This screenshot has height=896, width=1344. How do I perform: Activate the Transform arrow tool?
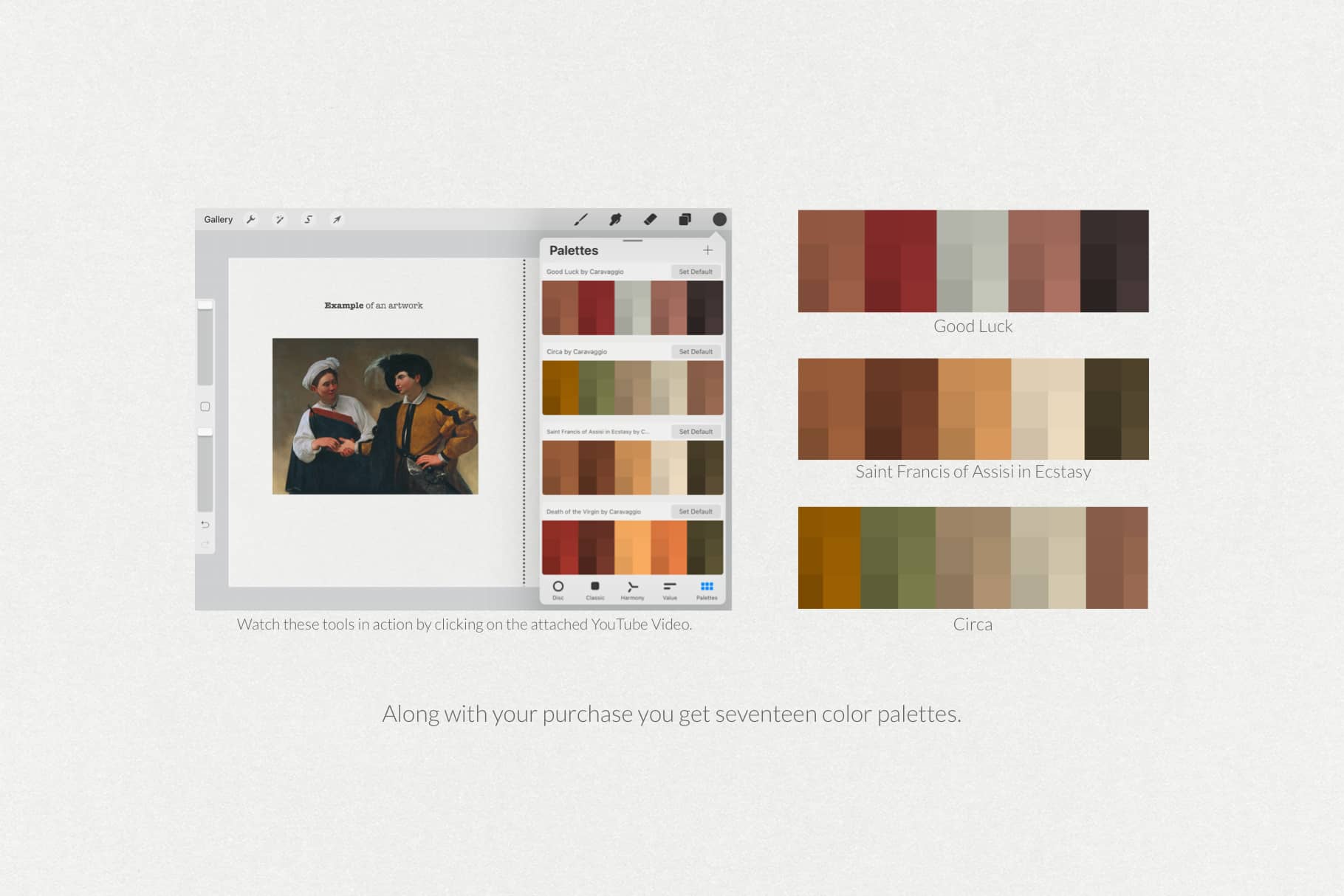click(337, 219)
